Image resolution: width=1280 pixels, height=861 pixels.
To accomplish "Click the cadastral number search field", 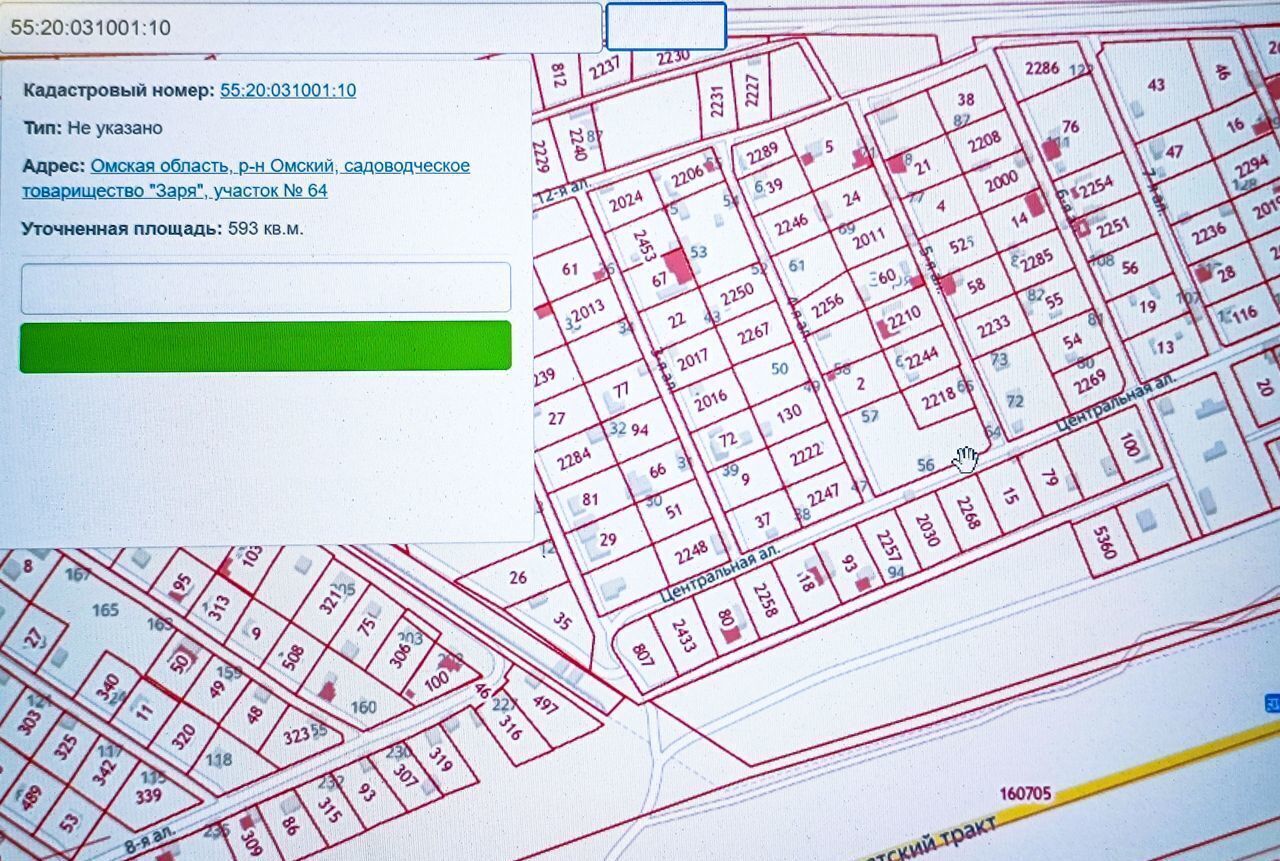I will [x=300, y=27].
